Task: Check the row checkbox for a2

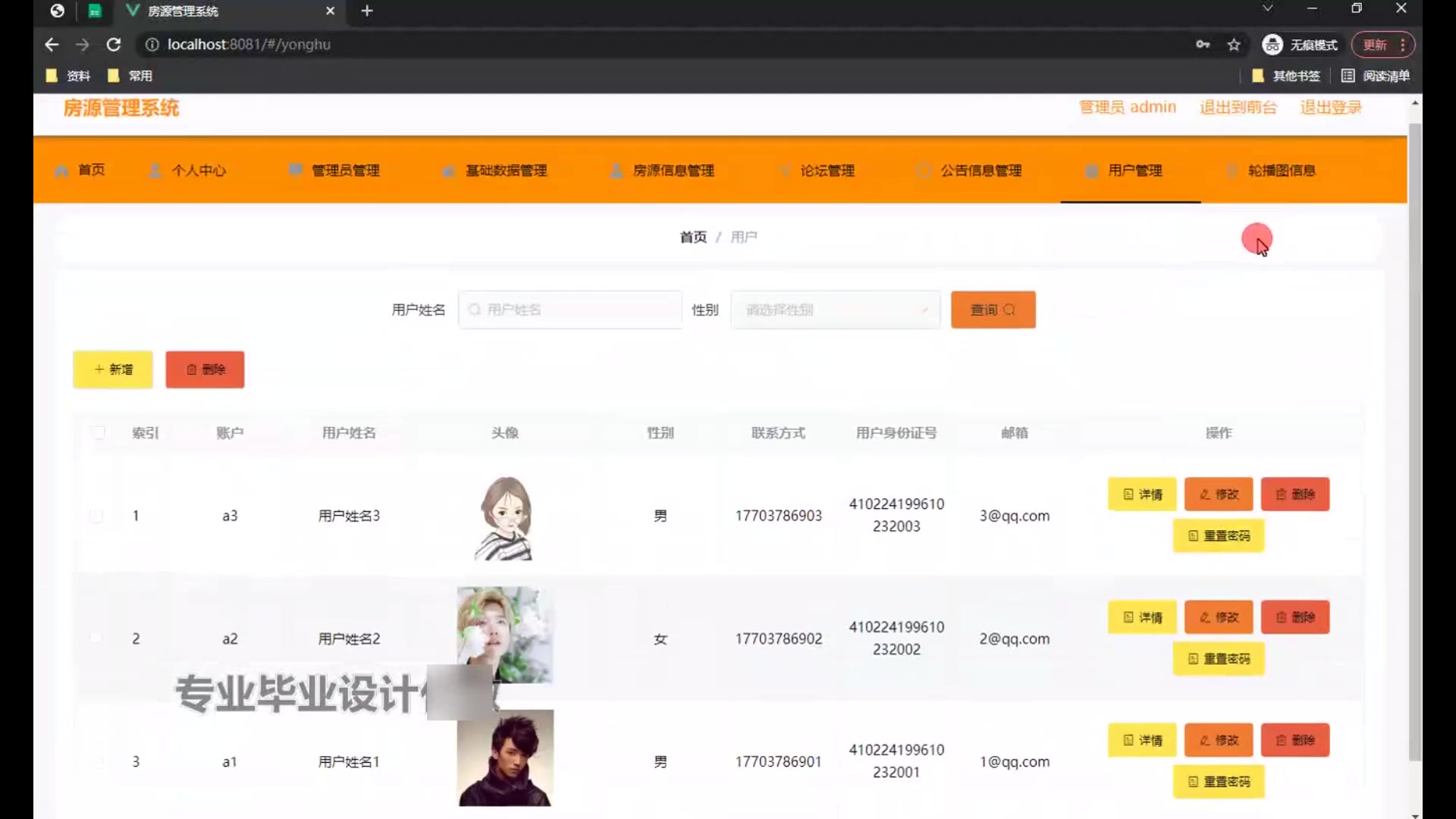Action: tap(96, 639)
